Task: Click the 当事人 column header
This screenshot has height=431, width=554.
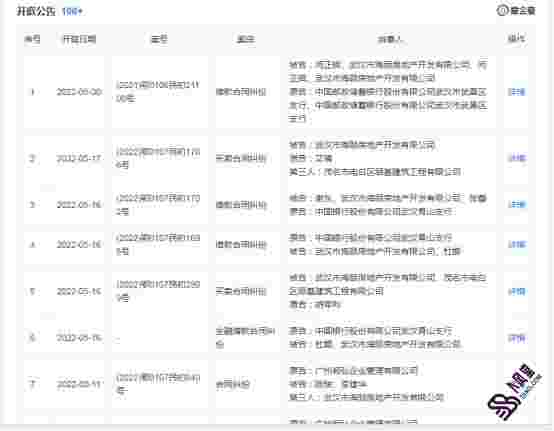Action: point(390,39)
